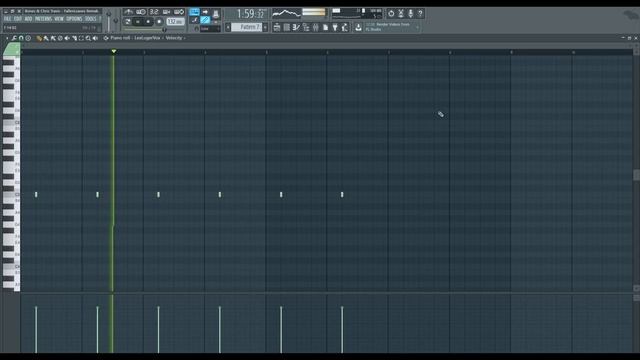This screenshot has height=360, width=640.
Task: Open the playlist view from shortcut icons
Action: [277, 27]
